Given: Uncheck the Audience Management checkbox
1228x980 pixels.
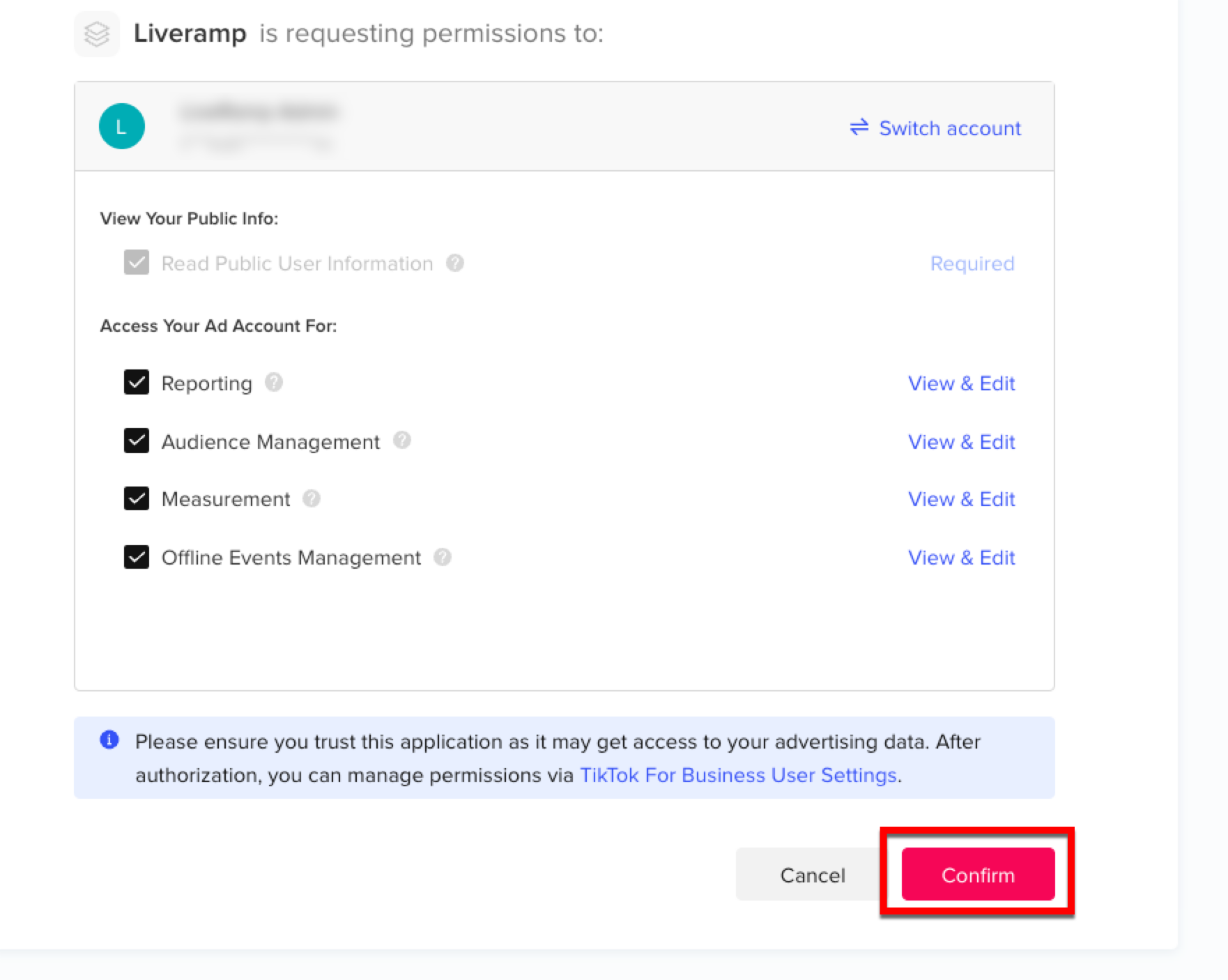Looking at the screenshot, I should [x=137, y=441].
